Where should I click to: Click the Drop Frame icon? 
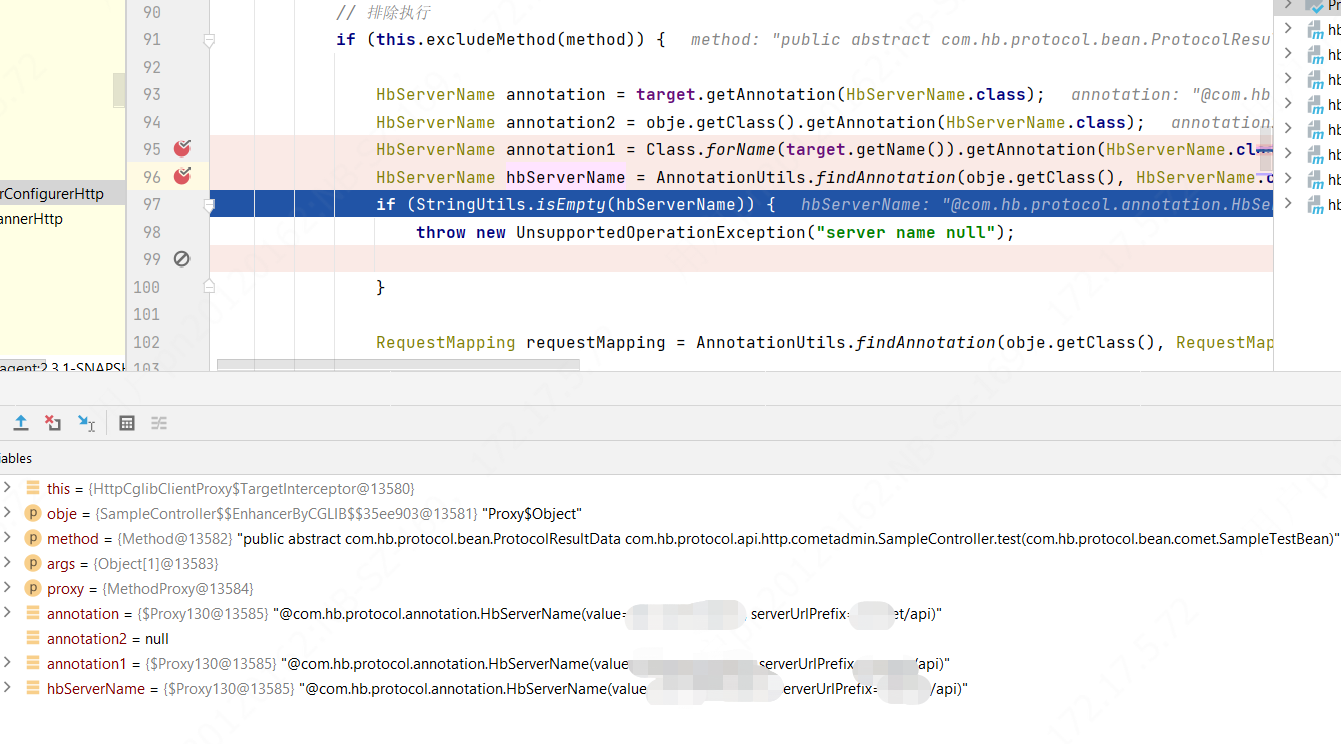coord(53,423)
